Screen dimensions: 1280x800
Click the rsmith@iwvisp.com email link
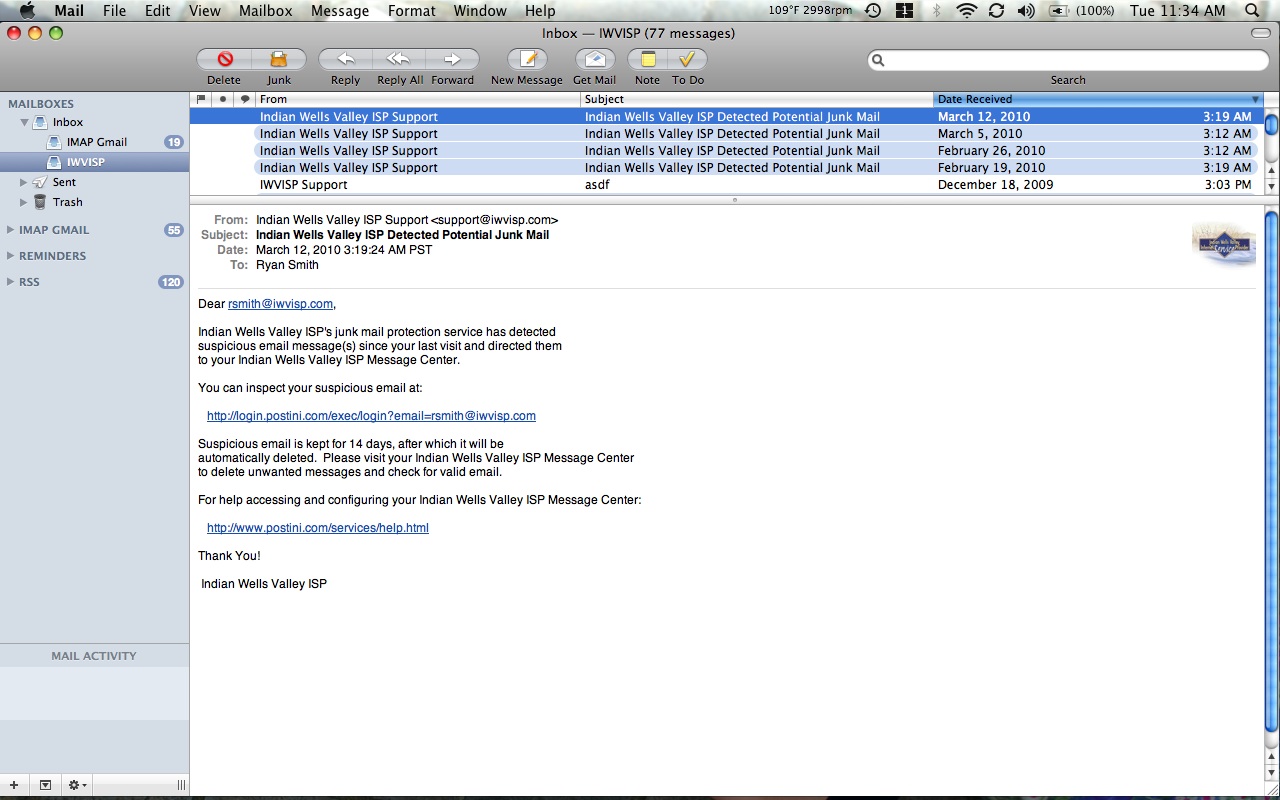tap(280, 304)
